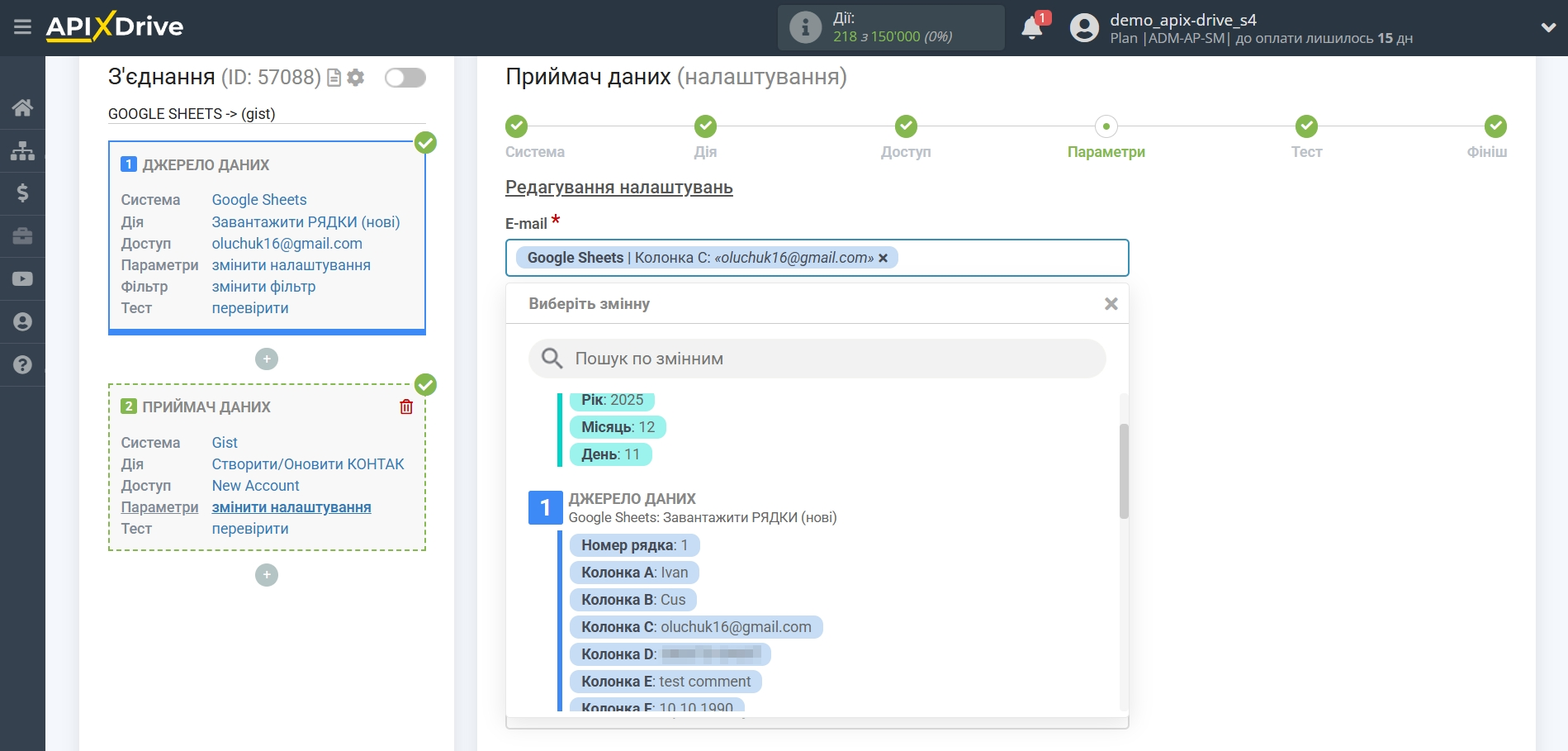The image size is (1568, 751).
Task: Go to the Тест step
Action: (1306, 127)
